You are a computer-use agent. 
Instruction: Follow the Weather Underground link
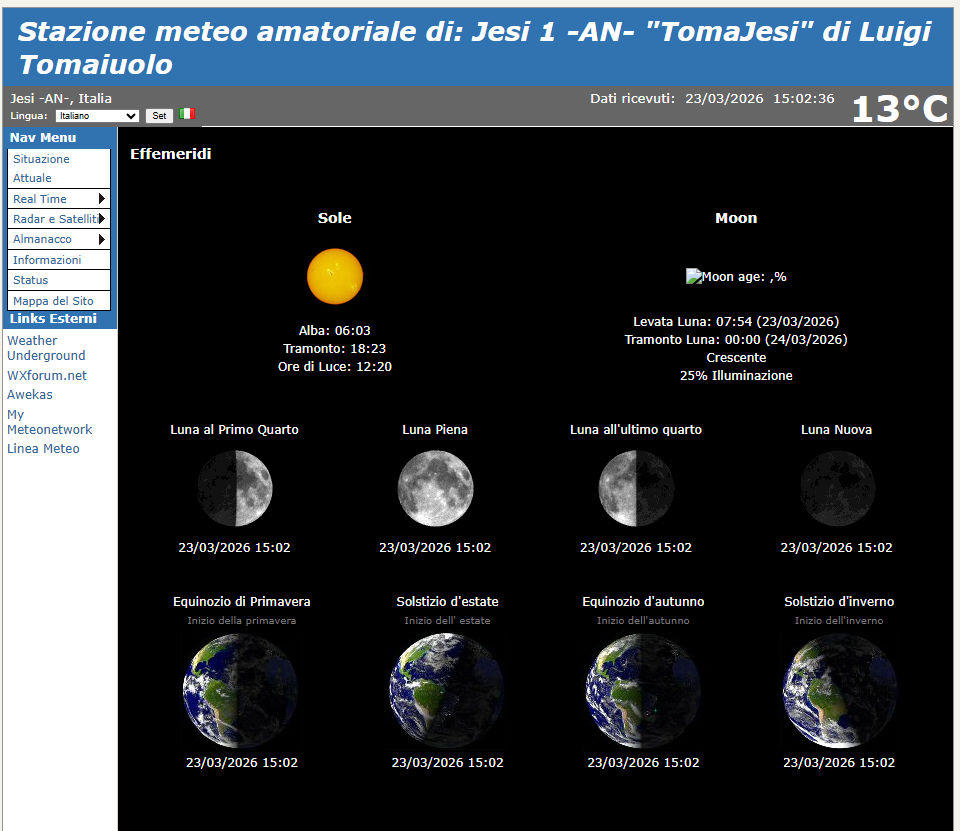tap(46, 348)
